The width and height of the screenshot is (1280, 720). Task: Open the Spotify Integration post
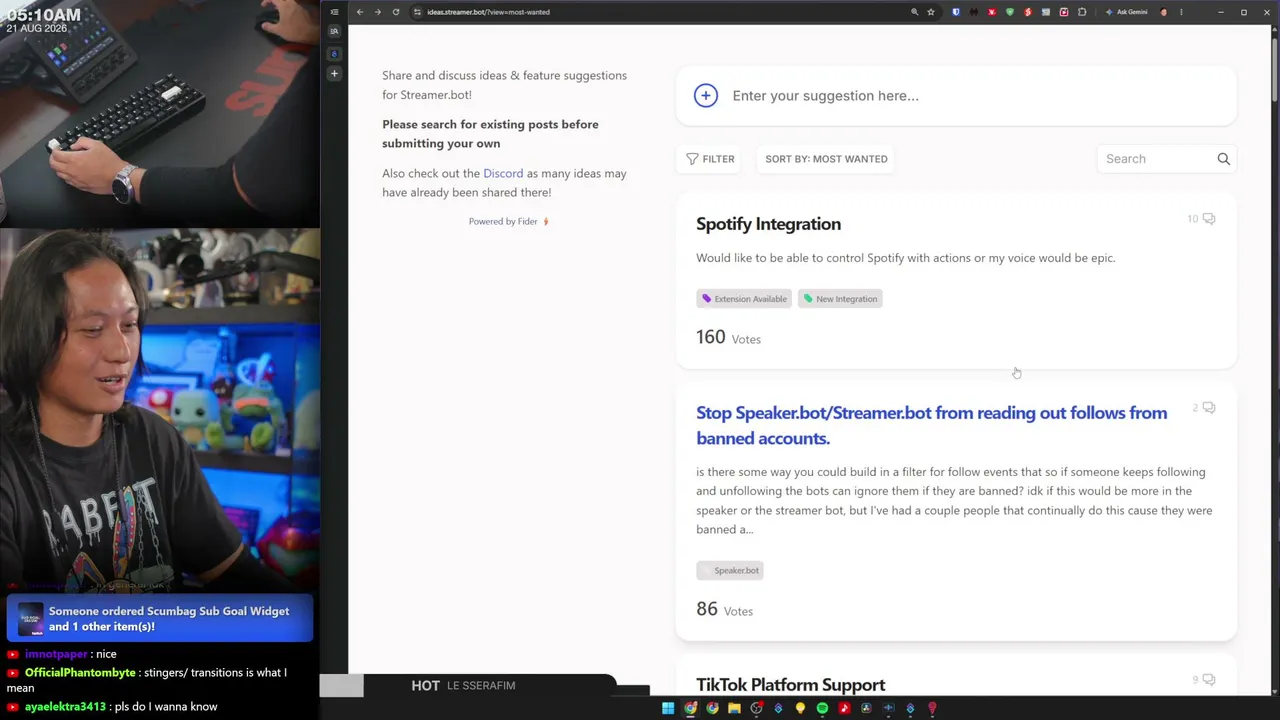(768, 224)
